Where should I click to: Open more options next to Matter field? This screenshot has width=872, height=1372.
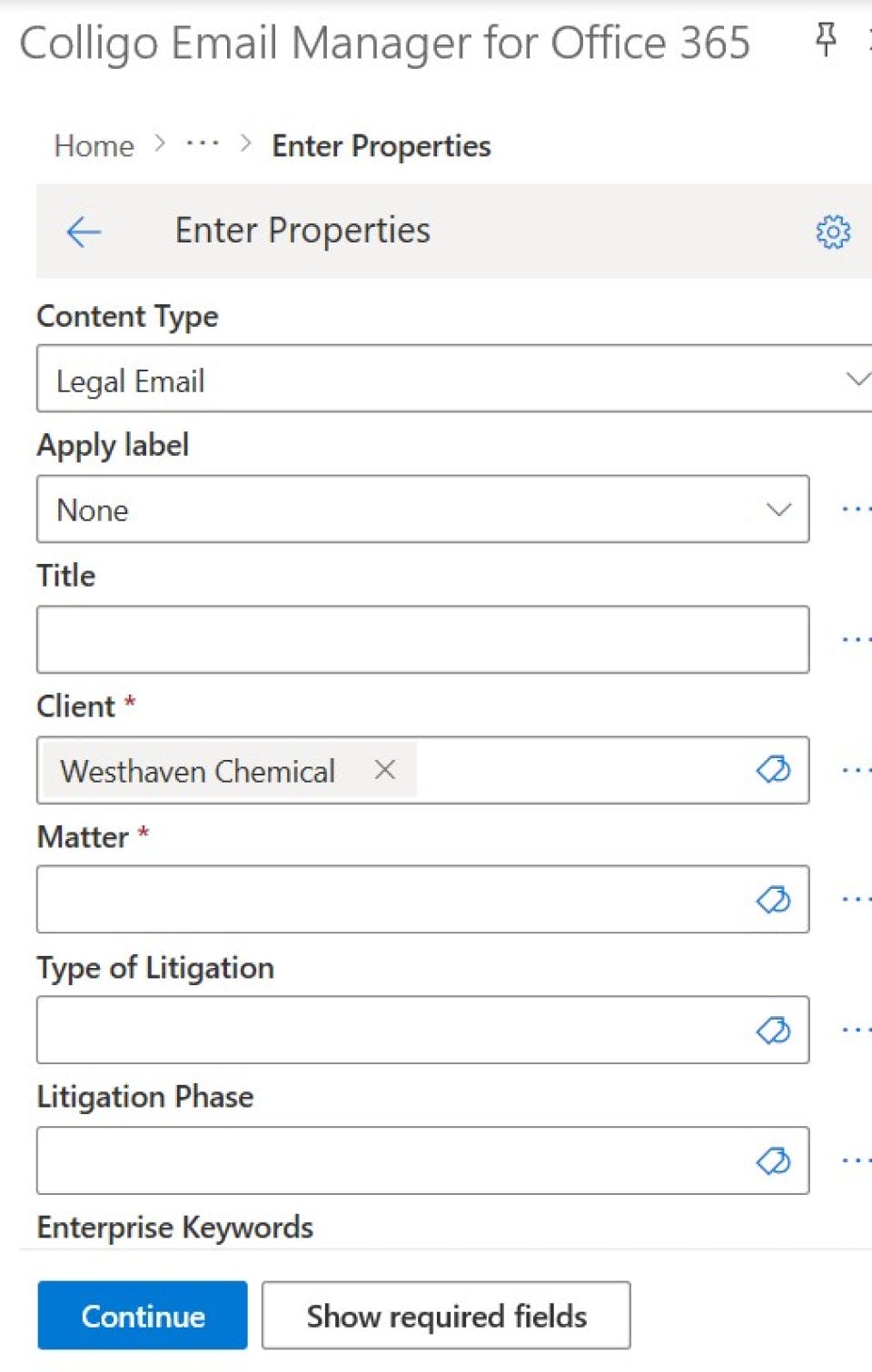[856, 900]
